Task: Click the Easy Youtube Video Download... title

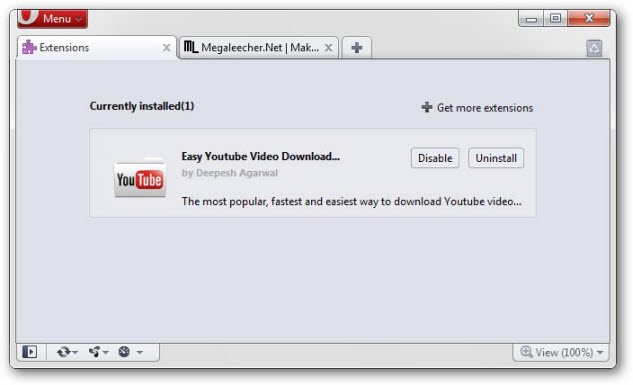Action: point(260,157)
